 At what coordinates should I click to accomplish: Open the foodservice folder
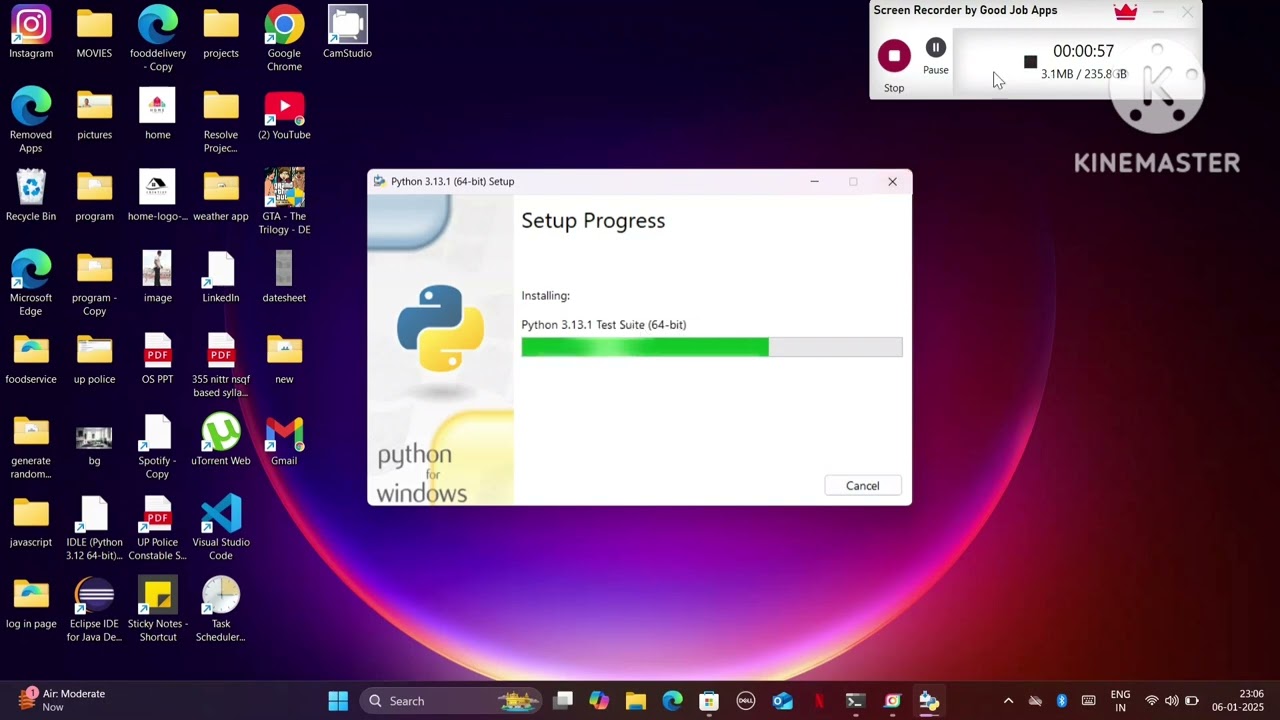(31, 359)
